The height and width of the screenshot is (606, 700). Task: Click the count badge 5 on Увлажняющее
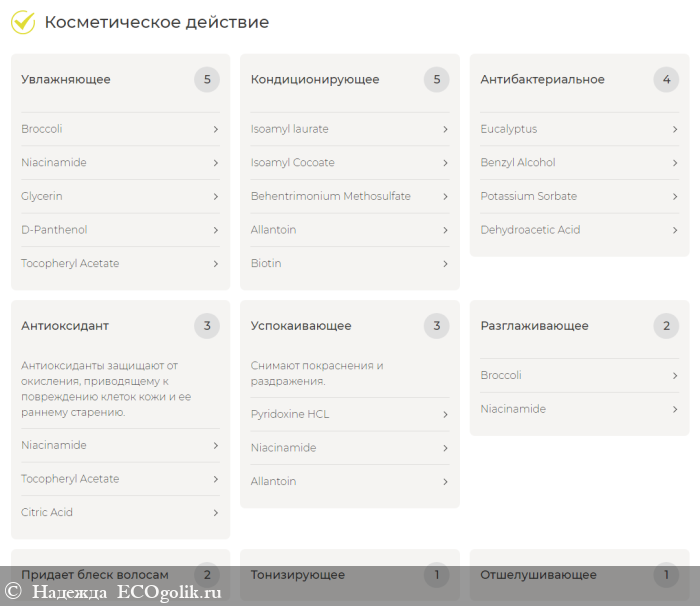tap(207, 80)
